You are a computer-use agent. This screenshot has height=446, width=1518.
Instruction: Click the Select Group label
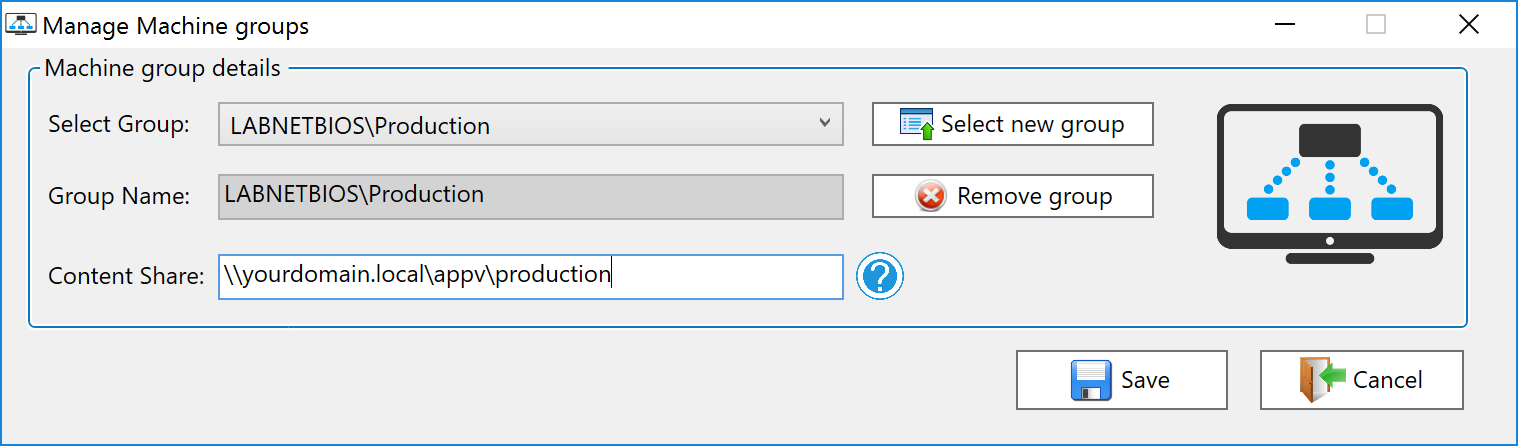coord(118,125)
